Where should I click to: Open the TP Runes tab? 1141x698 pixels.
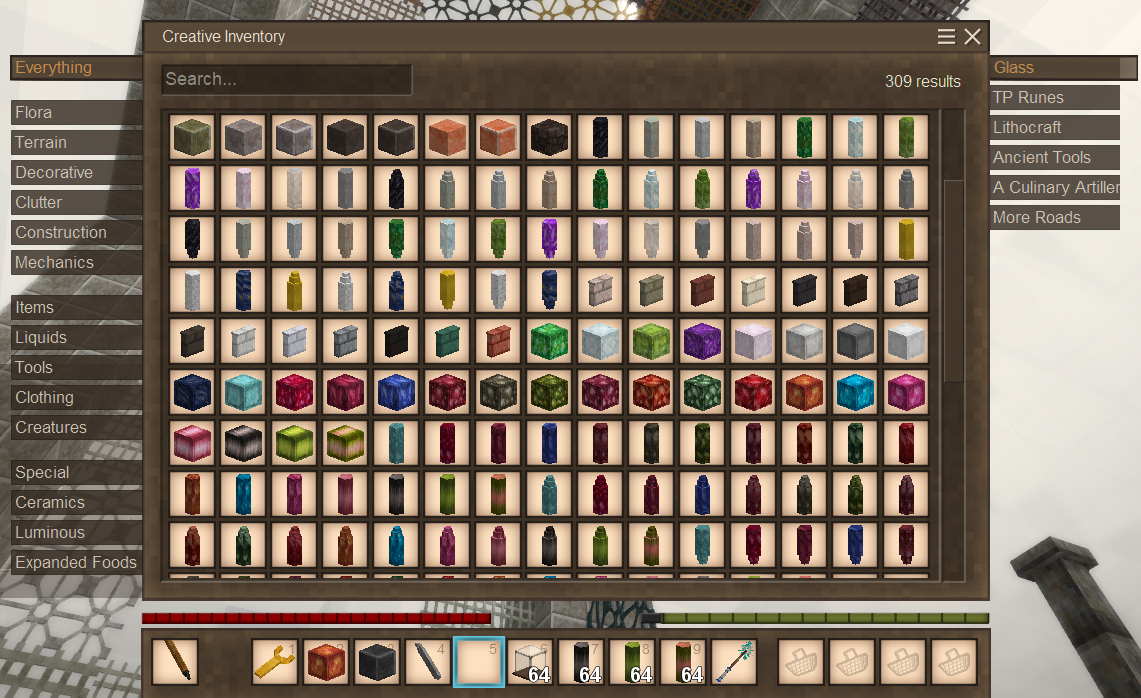coord(1054,98)
